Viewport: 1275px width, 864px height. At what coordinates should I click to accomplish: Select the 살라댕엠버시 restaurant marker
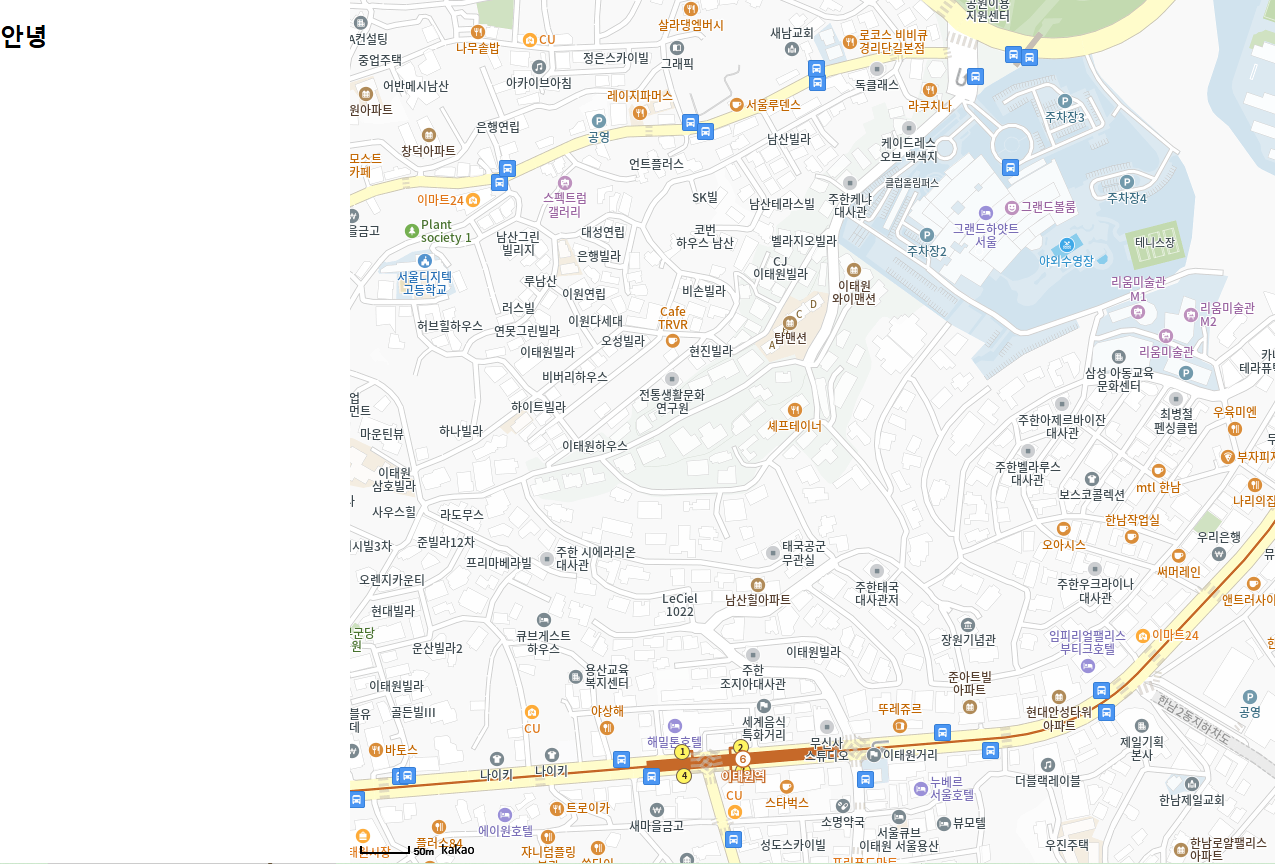point(691,8)
